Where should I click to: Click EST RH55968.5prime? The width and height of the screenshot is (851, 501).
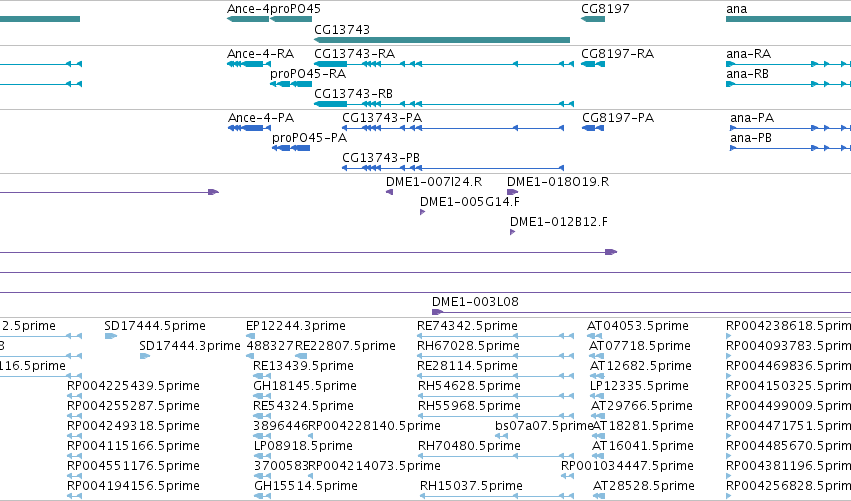[x=495, y=417]
